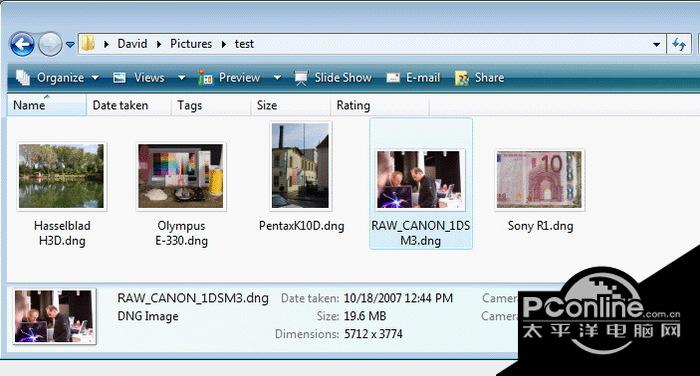
Task: Select the PentaxK10D.dng thumbnail
Action: click(x=301, y=166)
